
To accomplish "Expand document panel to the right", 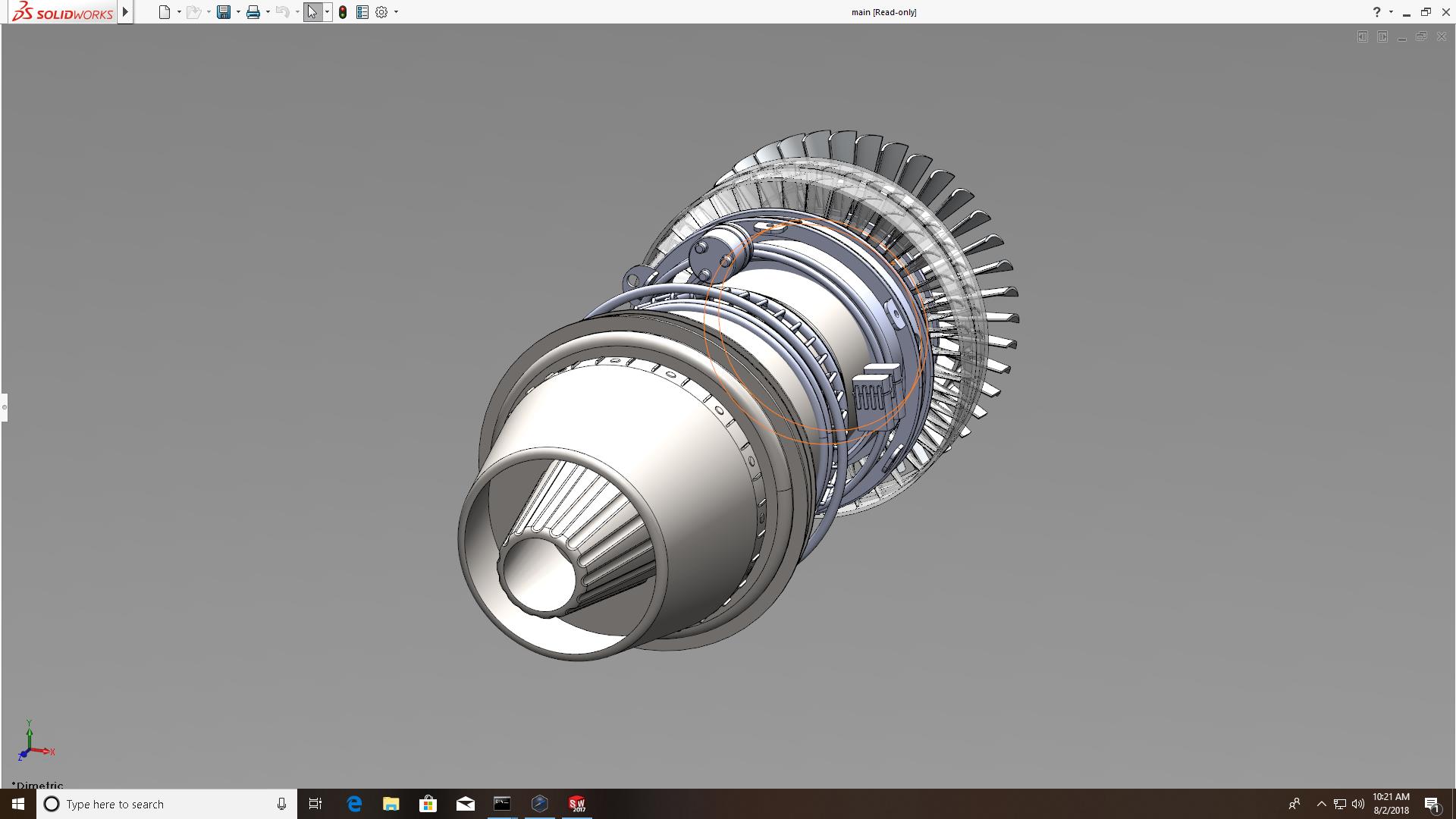I will click(1382, 36).
